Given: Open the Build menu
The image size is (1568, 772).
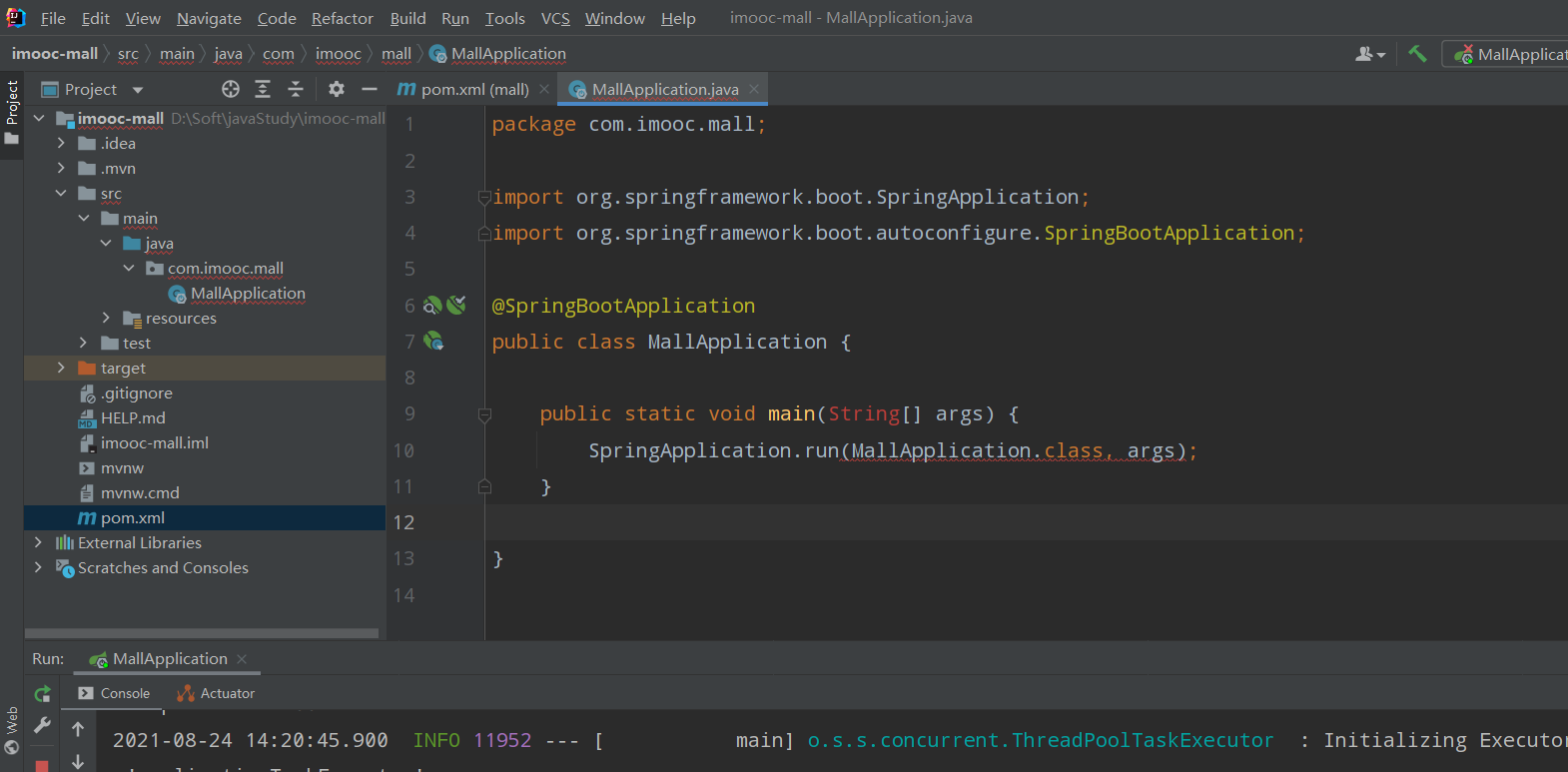Looking at the screenshot, I should [407, 18].
